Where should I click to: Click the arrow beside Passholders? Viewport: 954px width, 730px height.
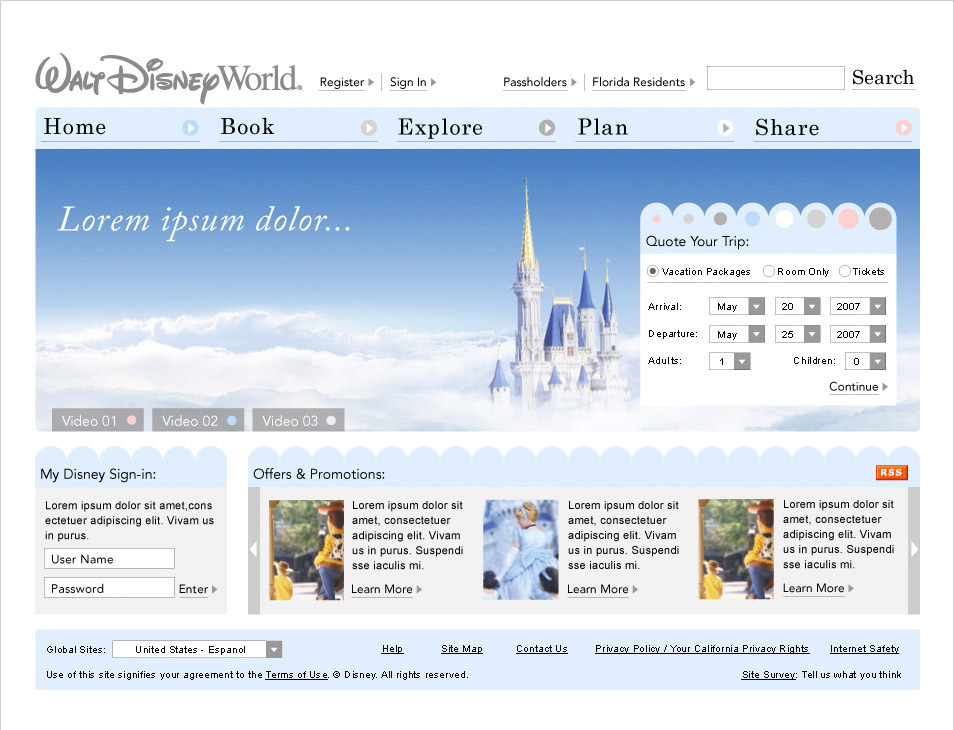[573, 82]
